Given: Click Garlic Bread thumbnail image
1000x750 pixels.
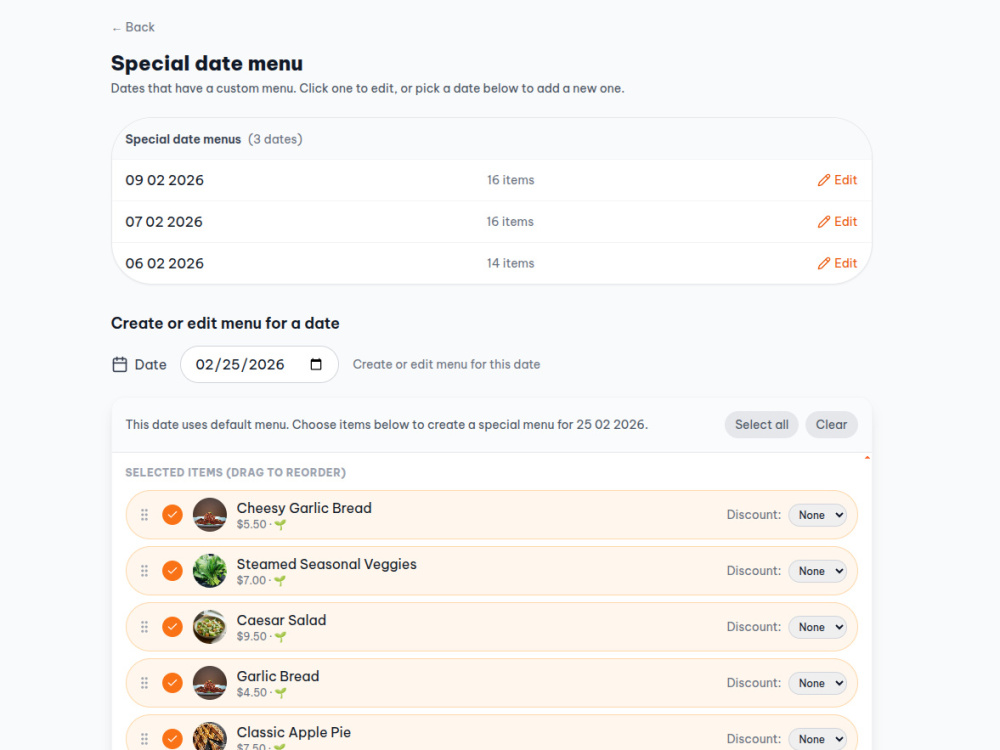Looking at the screenshot, I should click(210, 683).
